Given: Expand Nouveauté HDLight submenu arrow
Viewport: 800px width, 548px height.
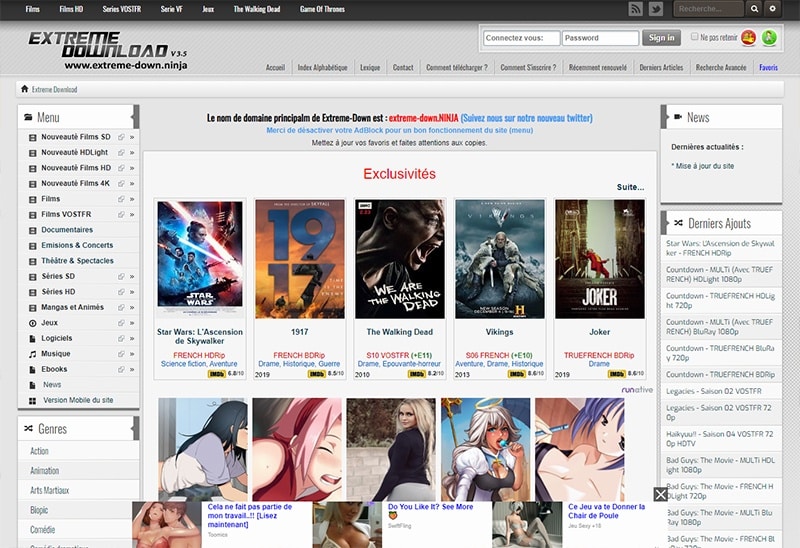Looking at the screenshot, I should 132,153.
